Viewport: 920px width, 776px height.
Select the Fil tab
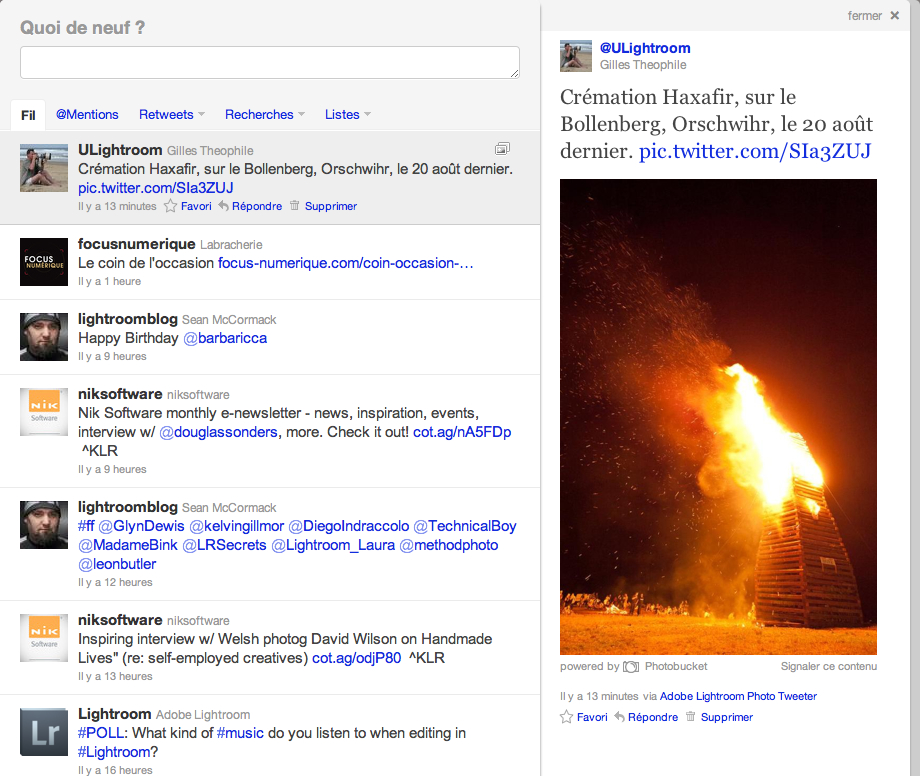pyautogui.click(x=28, y=115)
